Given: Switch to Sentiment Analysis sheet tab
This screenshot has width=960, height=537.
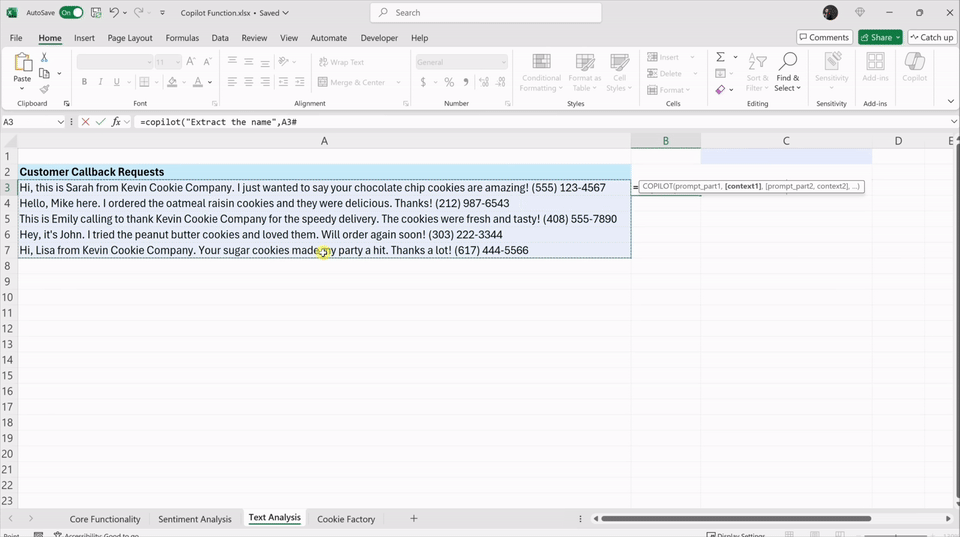Looking at the screenshot, I should tap(194, 519).
